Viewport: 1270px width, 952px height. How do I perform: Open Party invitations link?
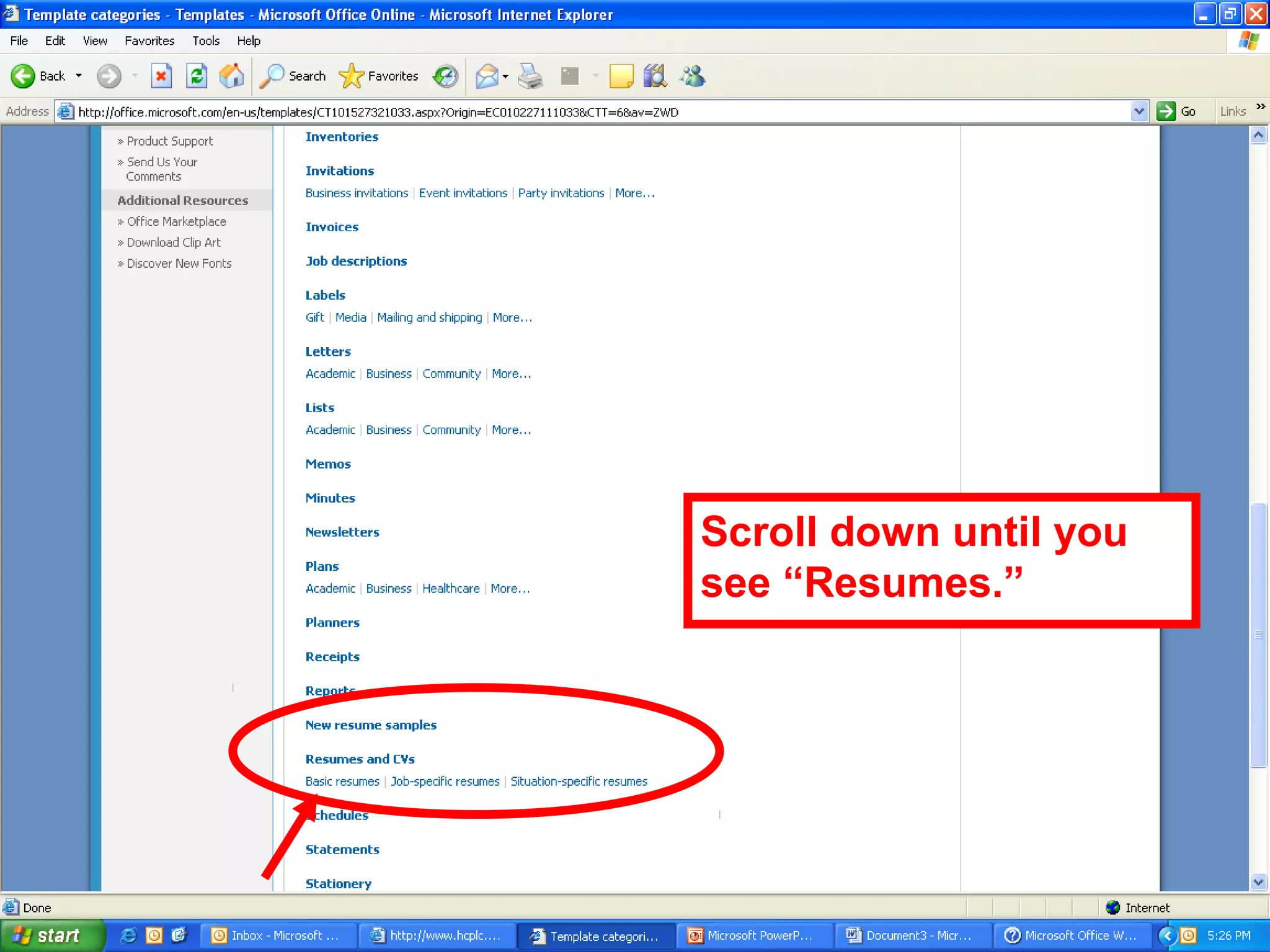tap(561, 193)
